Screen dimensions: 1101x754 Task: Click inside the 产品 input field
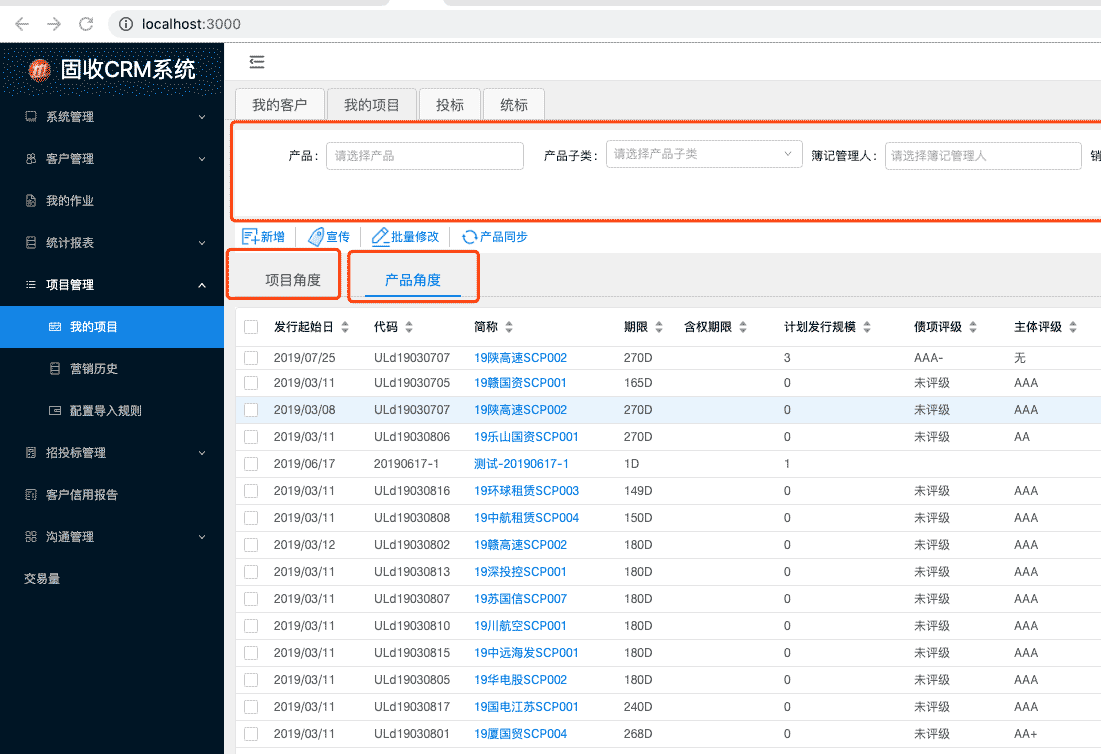click(x=424, y=155)
